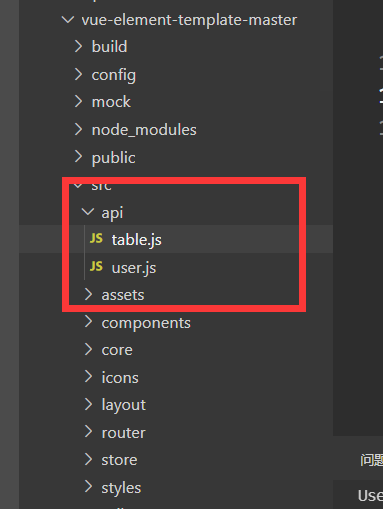Collapse the api folder chevron
The width and height of the screenshot is (383, 509).
pyautogui.click(x=88, y=211)
